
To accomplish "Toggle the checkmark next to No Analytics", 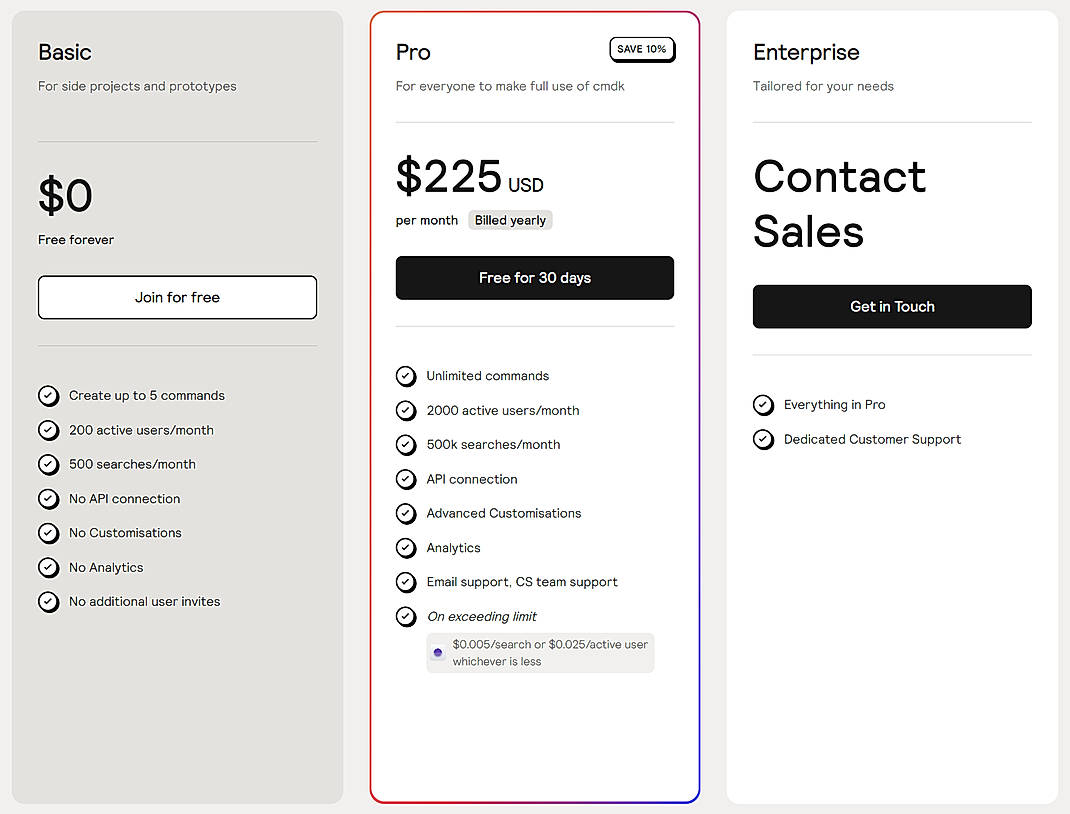I will tap(48, 567).
